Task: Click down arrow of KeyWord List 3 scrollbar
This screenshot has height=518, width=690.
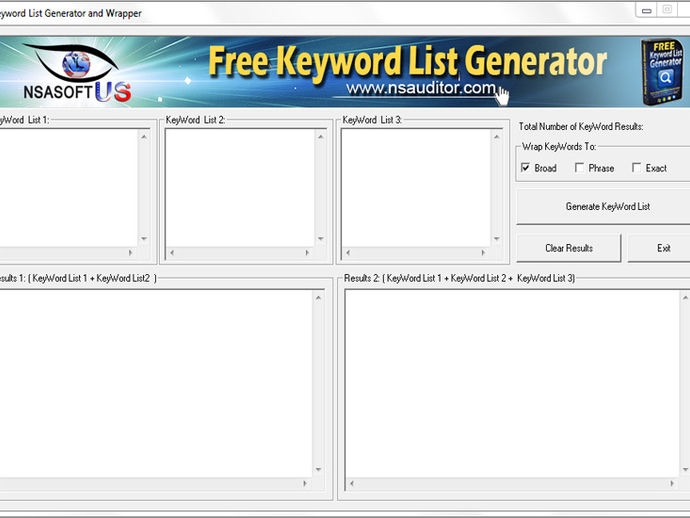Action: [496, 239]
